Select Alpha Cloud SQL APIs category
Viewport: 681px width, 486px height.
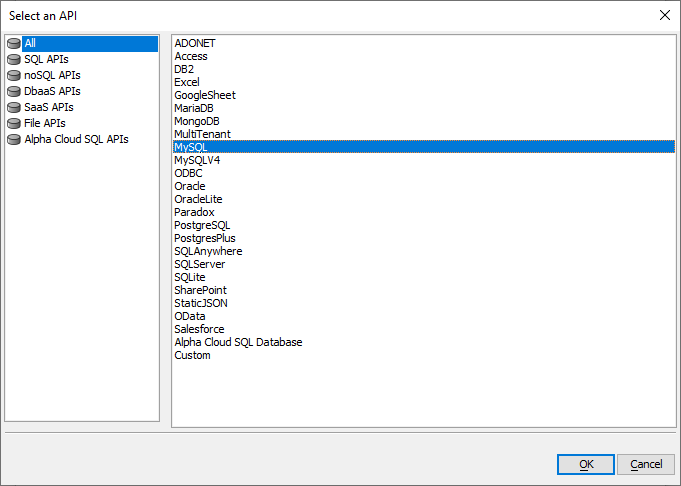point(76,139)
